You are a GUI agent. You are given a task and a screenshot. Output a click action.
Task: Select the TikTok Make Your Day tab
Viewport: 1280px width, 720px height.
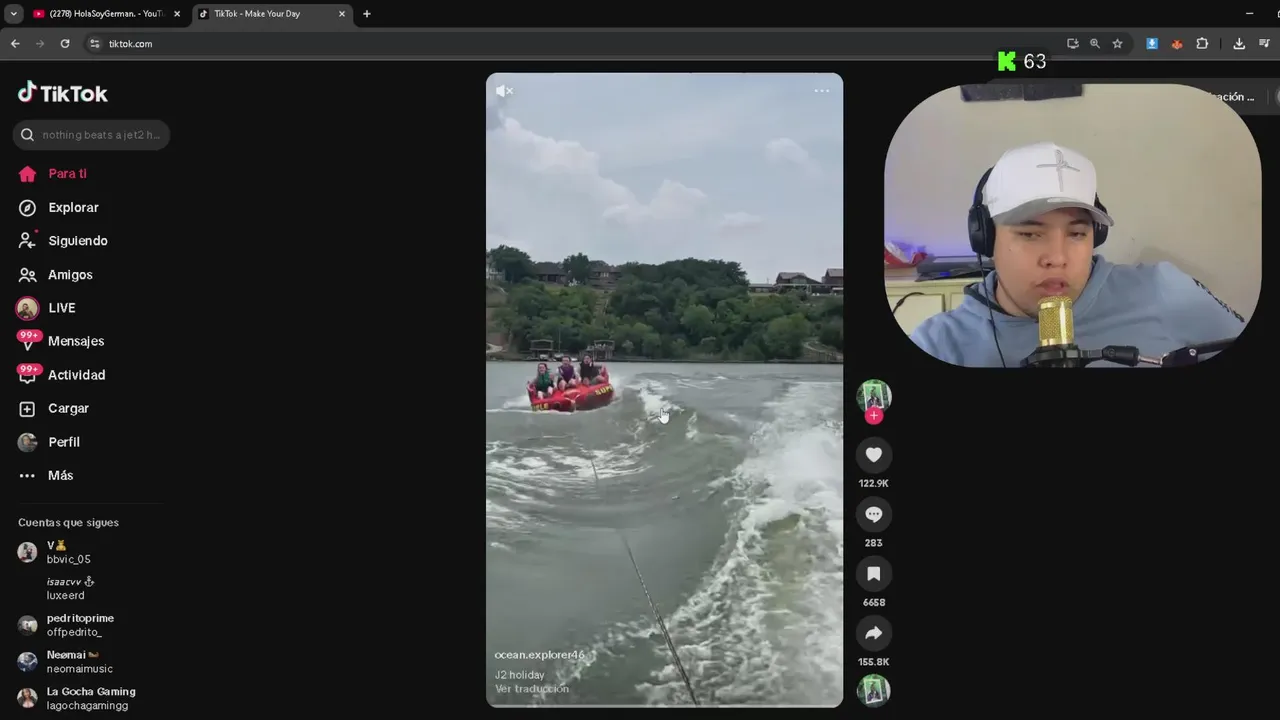[270, 14]
